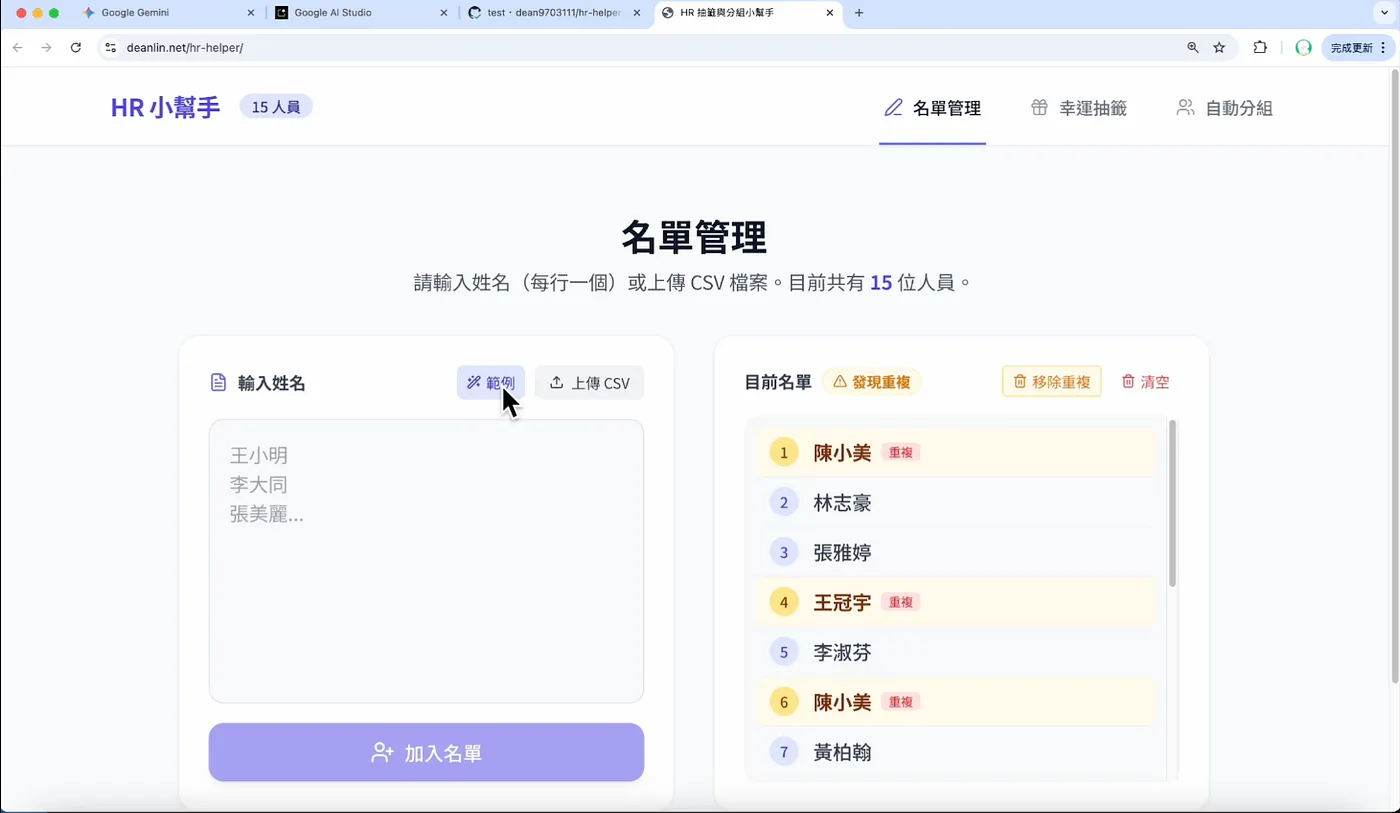Focus the name input text area

(x=426, y=561)
